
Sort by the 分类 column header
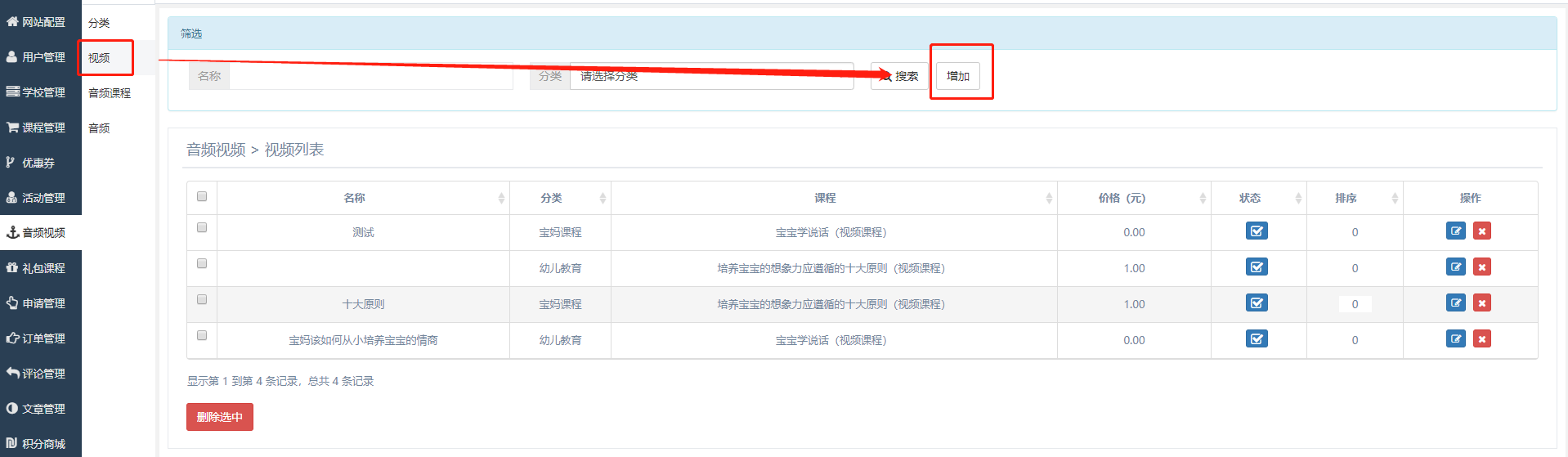pyautogui.click(x=560, y=198)
